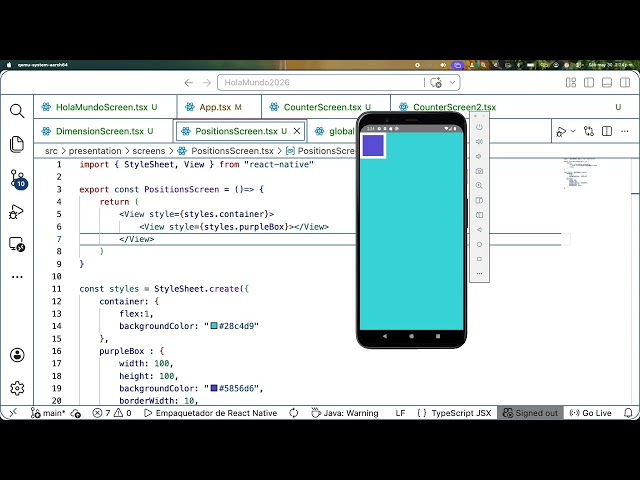The height and width of the screenshot is (480, 640).
Task: Open emulator extended controls ellipsis
Action: pyautogui.click(x=479, y=273)
